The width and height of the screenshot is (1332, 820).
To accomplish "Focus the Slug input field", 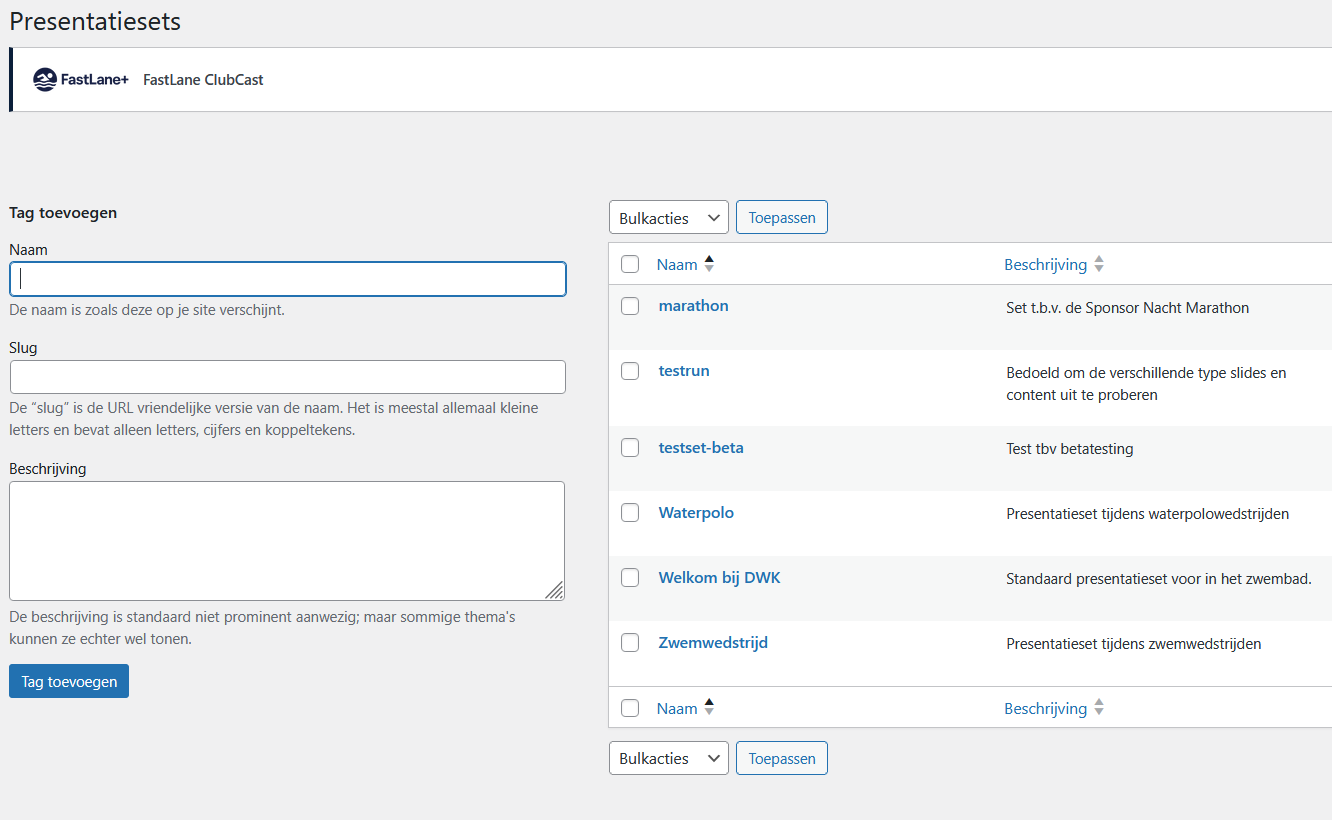I will click(287, 377).
